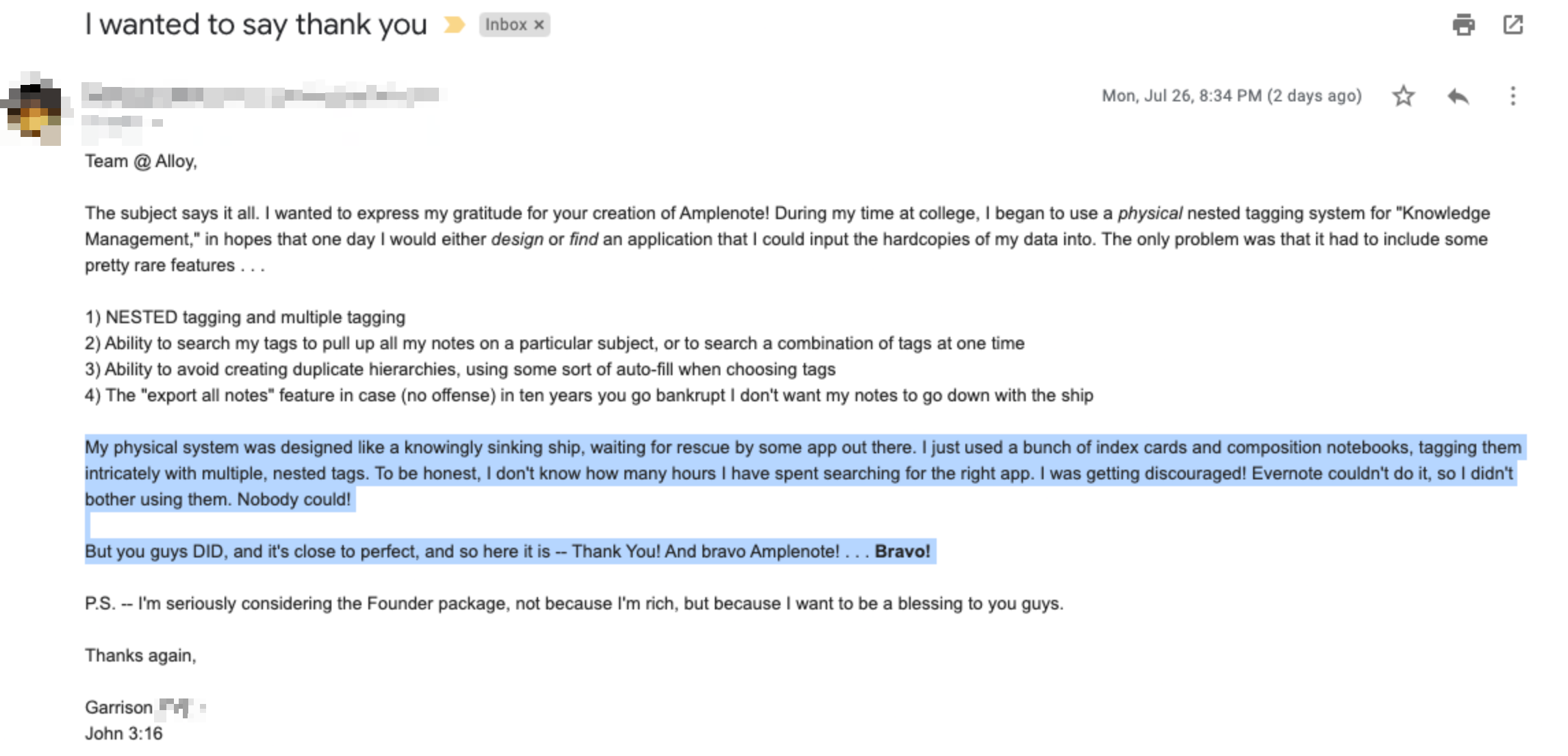Click the 'P.S.' line about Founder package
This screenshot has height=756, width=1568.
click(574, 603)
